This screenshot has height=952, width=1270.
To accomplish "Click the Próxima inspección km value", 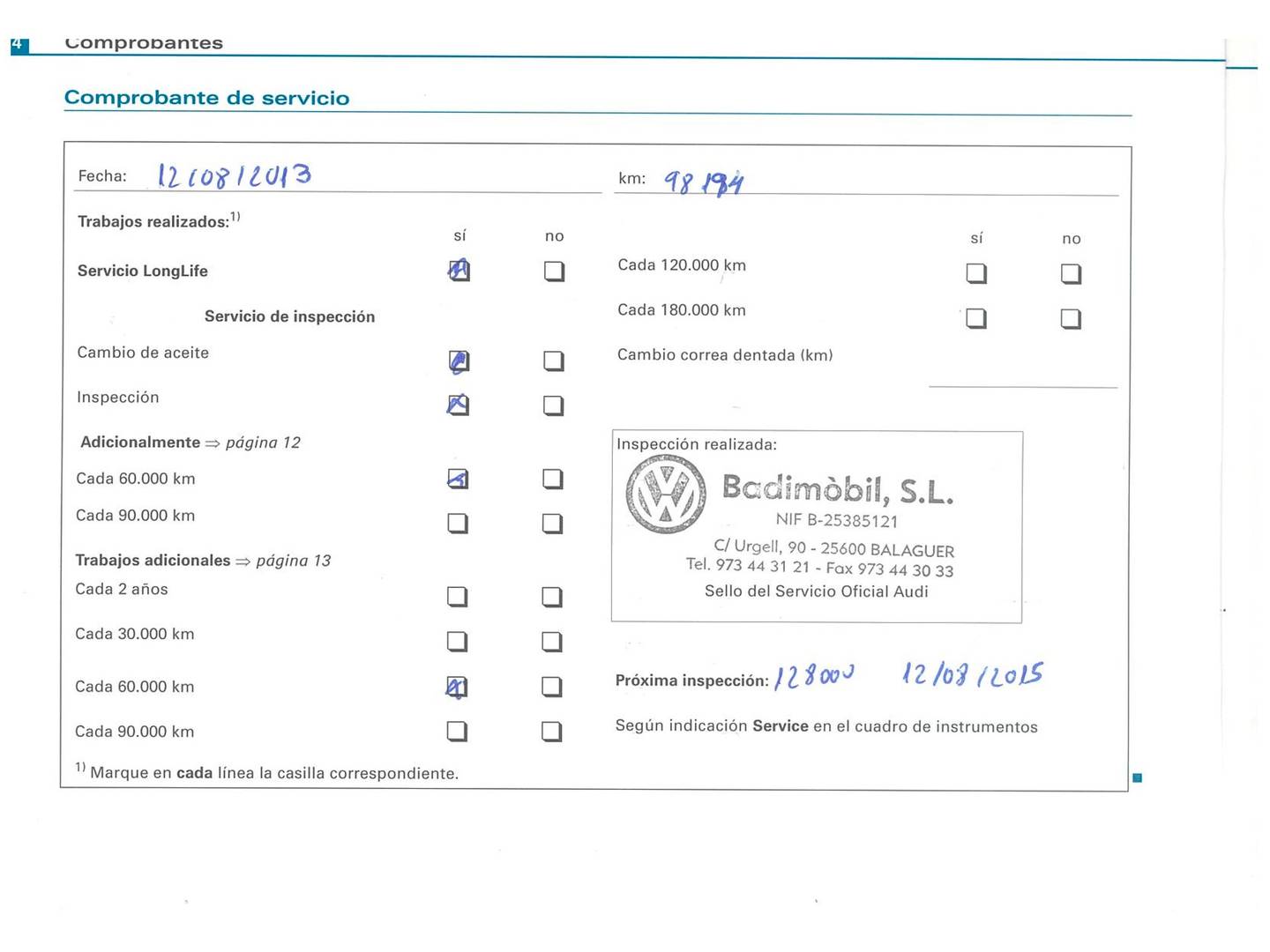I will (813, 677).
